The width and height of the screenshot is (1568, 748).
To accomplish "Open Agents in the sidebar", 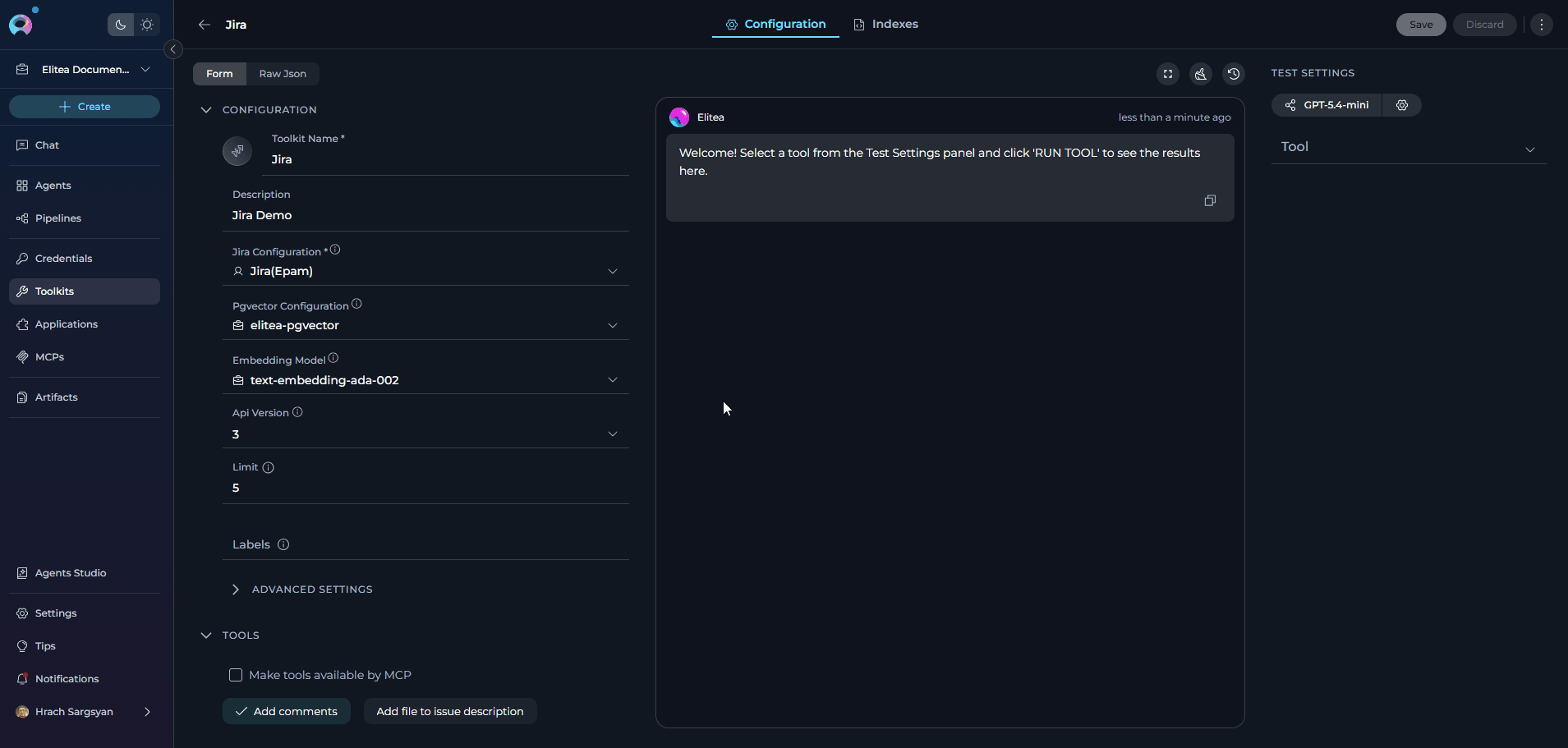I will tap(85, 186).
